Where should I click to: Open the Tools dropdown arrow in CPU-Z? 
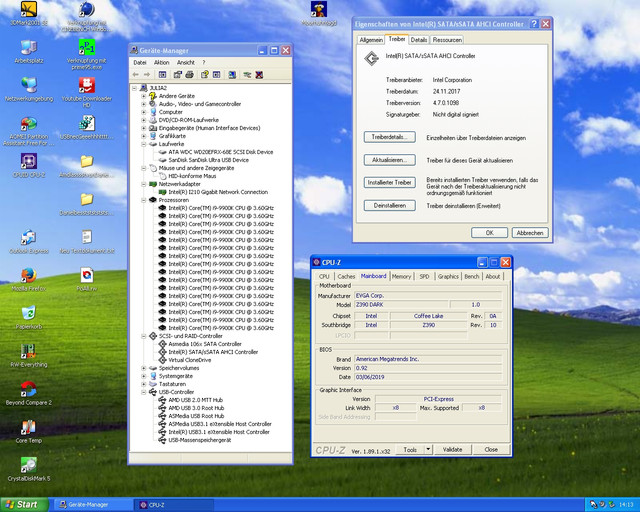(x=428, y=450)
